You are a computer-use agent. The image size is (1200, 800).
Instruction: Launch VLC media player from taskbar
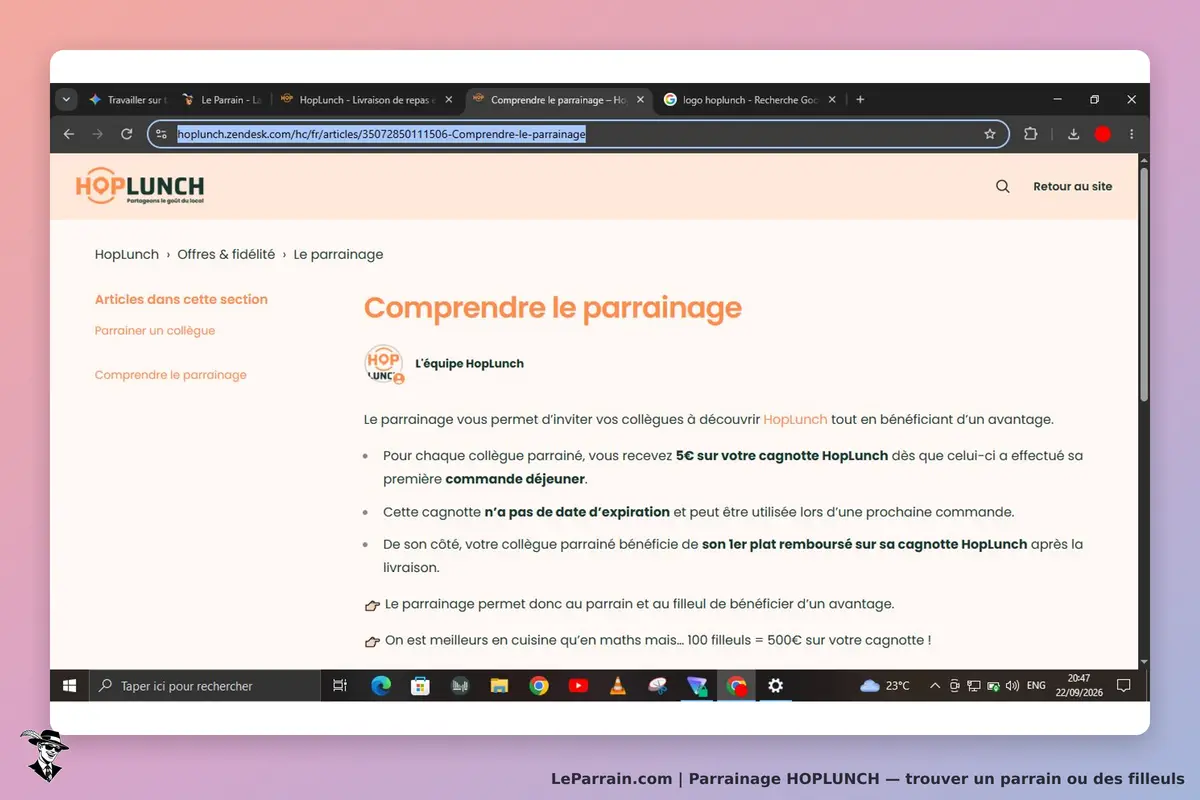pos(618,686)
